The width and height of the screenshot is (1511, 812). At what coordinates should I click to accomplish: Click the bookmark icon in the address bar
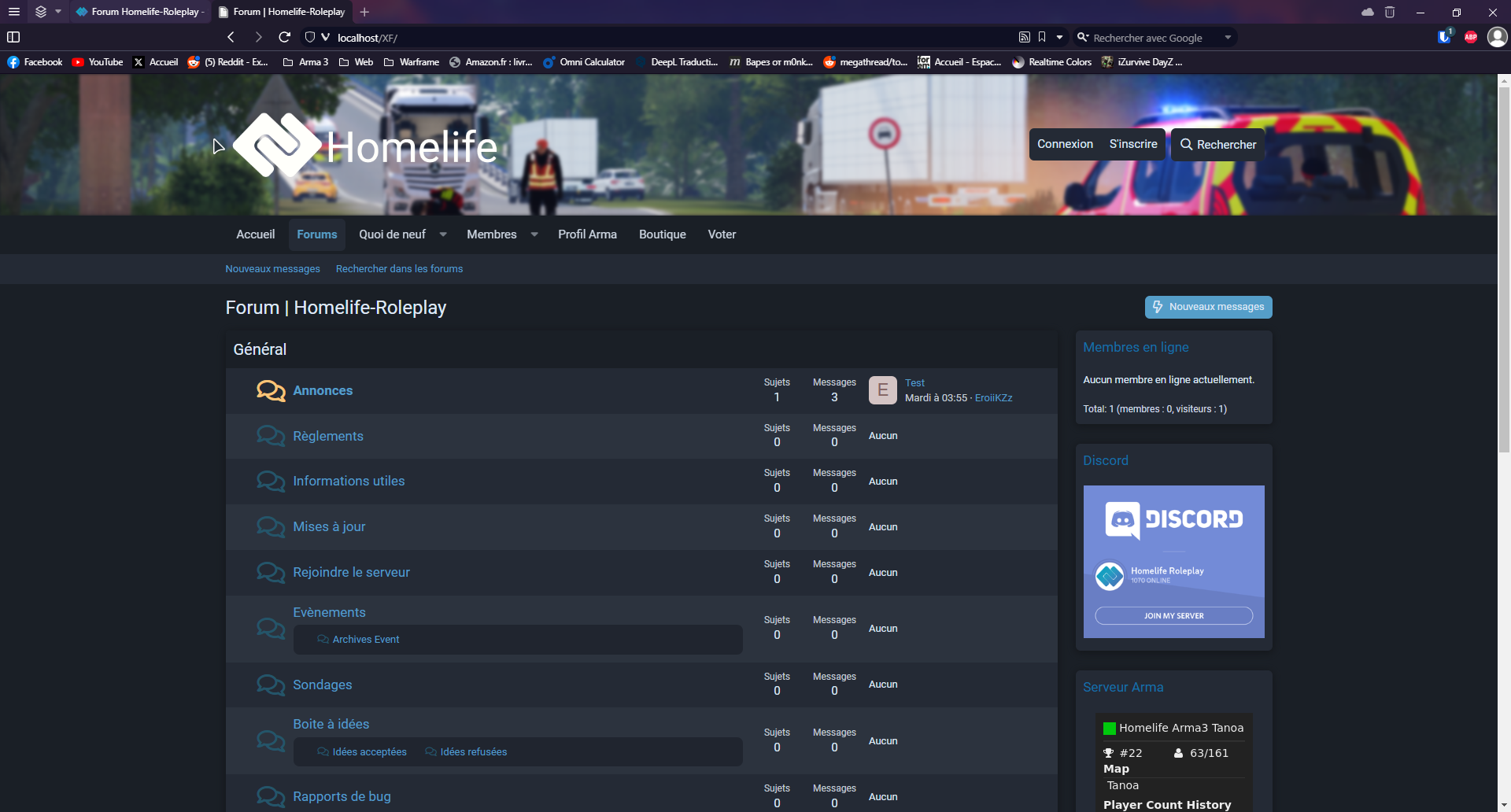(x=1042, y=37)
